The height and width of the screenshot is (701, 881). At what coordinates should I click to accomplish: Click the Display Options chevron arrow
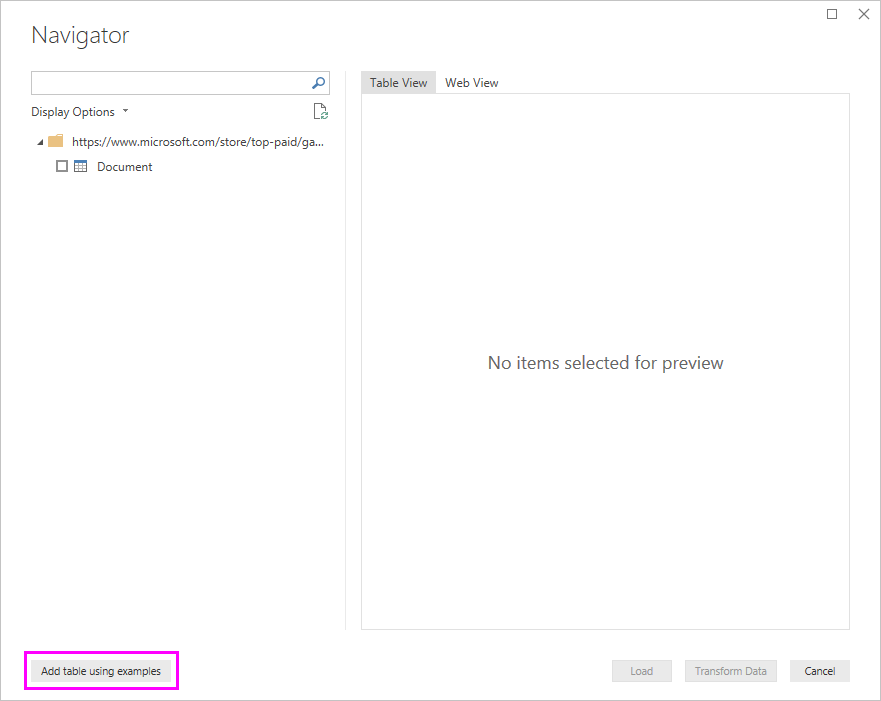(x=125, y=111)
